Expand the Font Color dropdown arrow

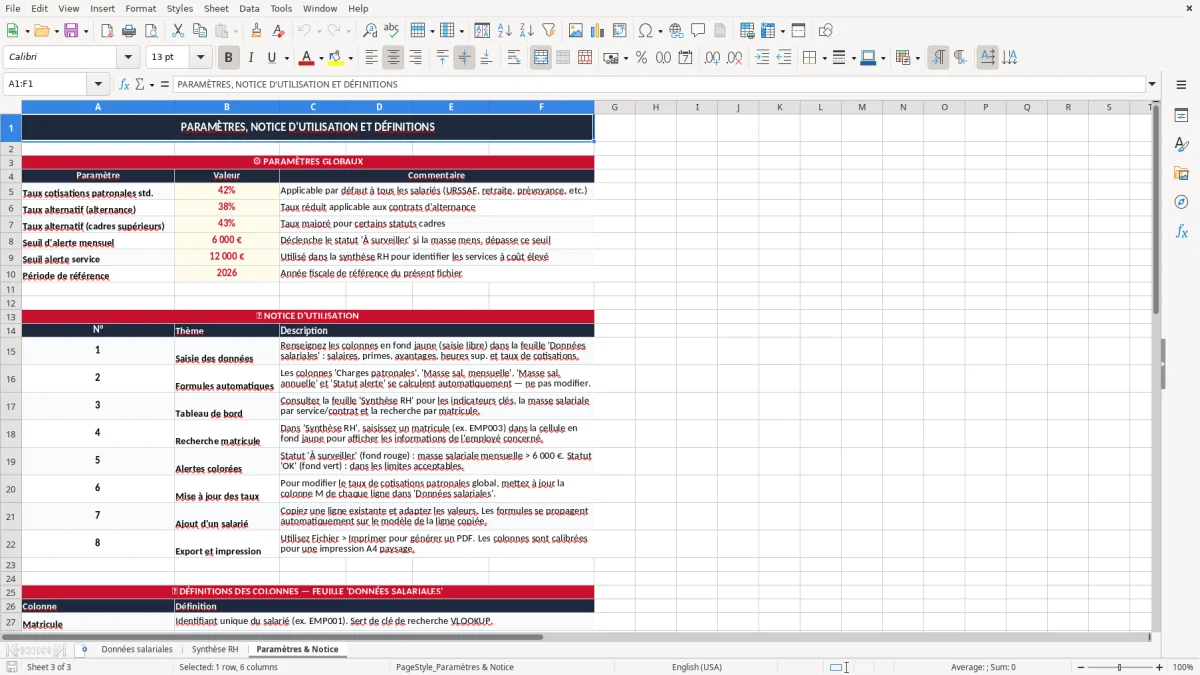[322, 58]
